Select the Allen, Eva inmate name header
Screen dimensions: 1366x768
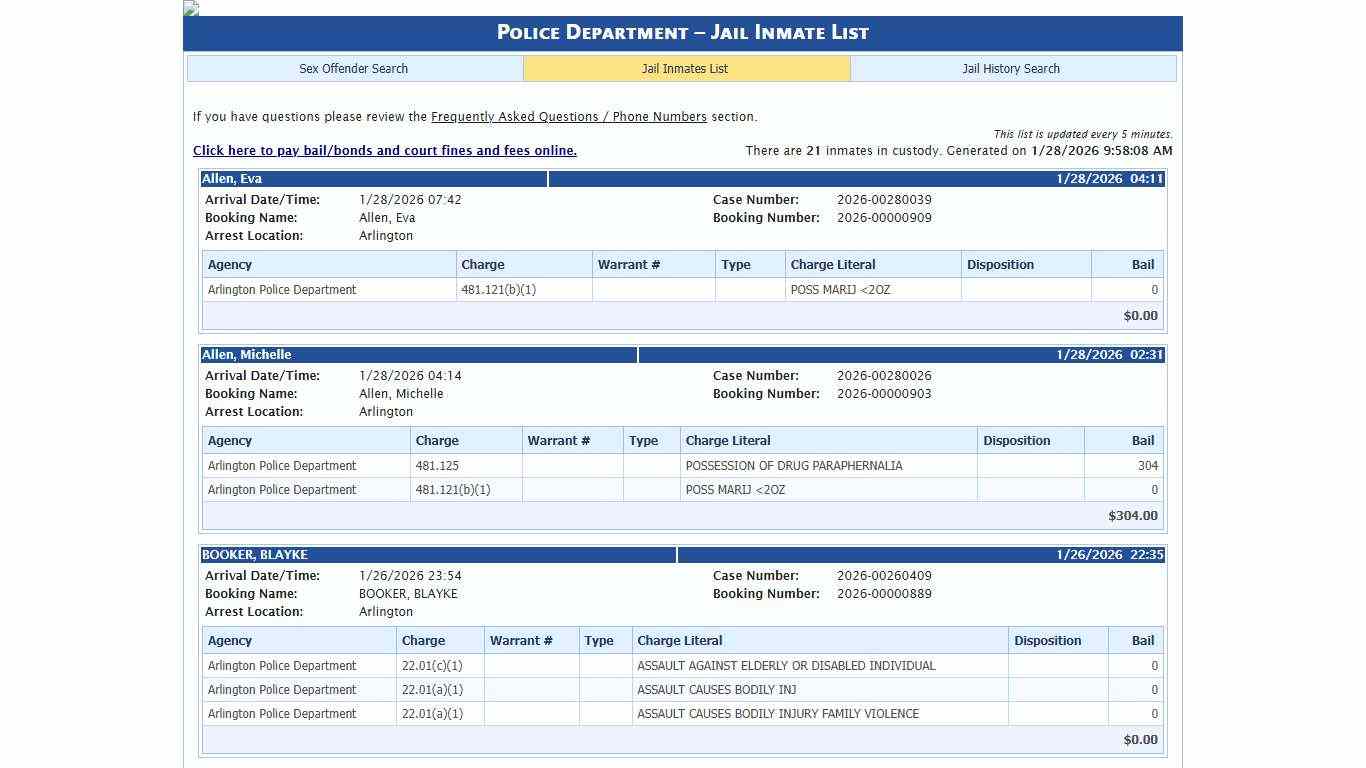click(232, 179)
